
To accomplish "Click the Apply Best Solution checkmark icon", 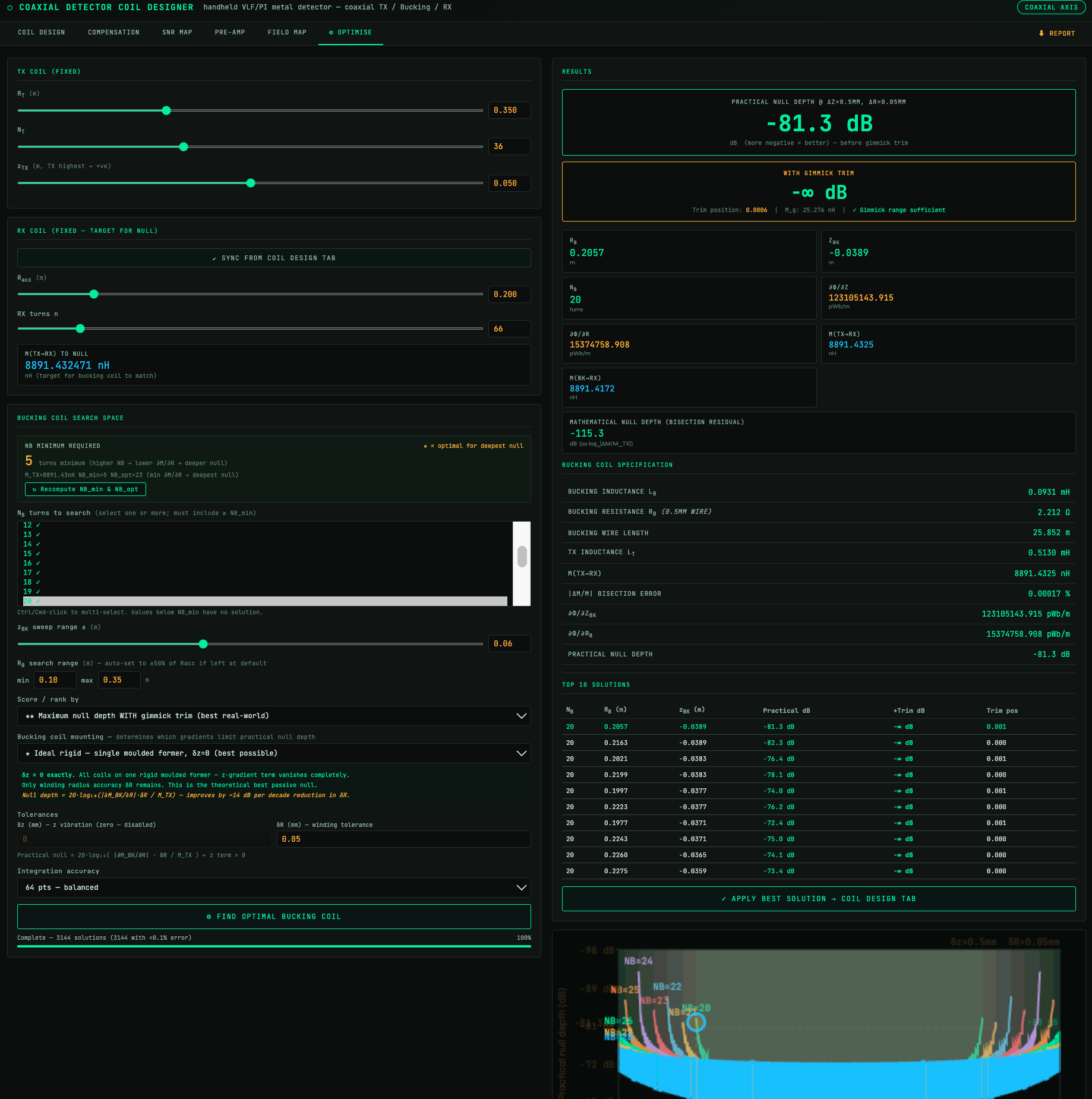I will pos(724,899).
